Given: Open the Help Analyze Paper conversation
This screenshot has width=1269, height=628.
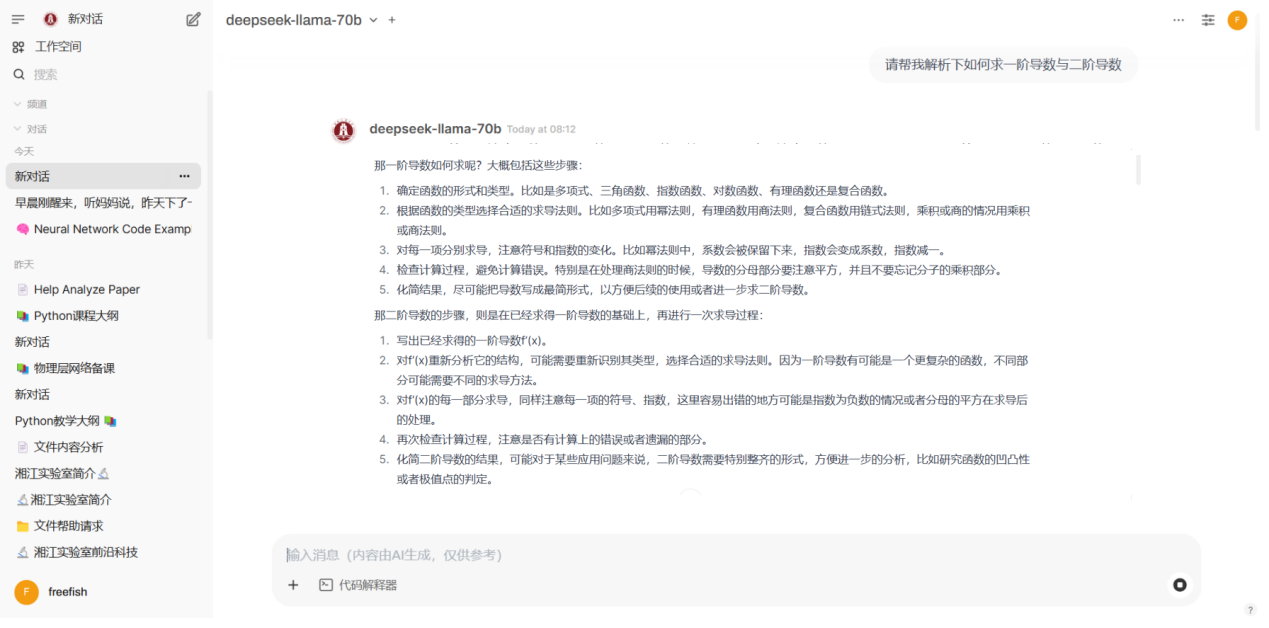Looking at the screenshot, I should (x=86, y=290).
